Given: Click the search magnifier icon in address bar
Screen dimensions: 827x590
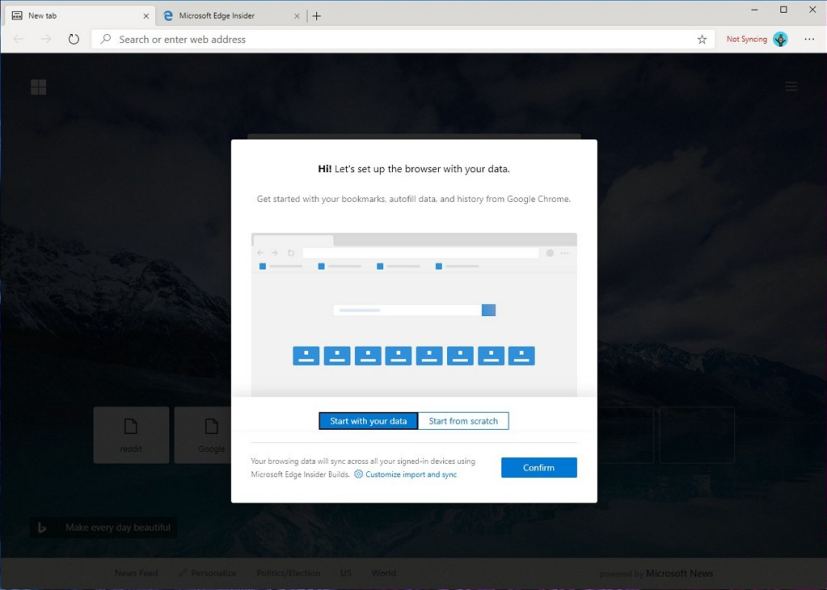Looking at the screenshot, I should click(x=106, y=39).
